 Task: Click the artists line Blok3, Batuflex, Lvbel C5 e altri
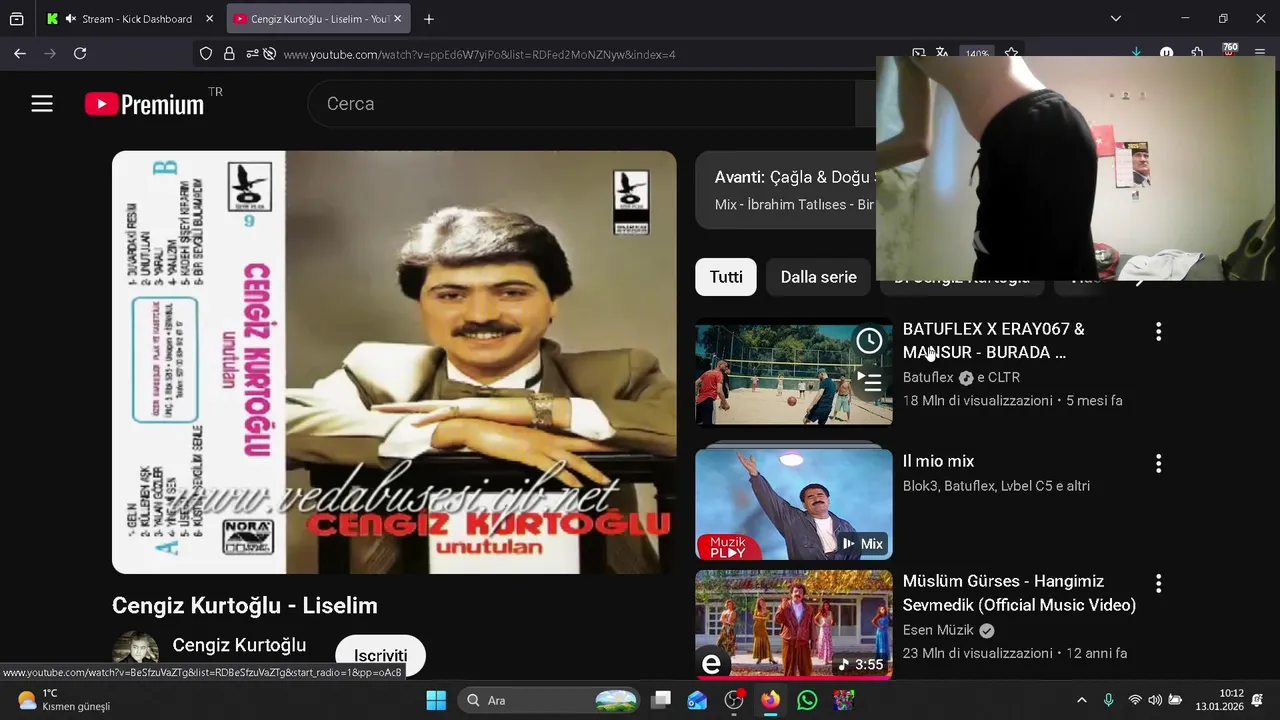point(996,486)
